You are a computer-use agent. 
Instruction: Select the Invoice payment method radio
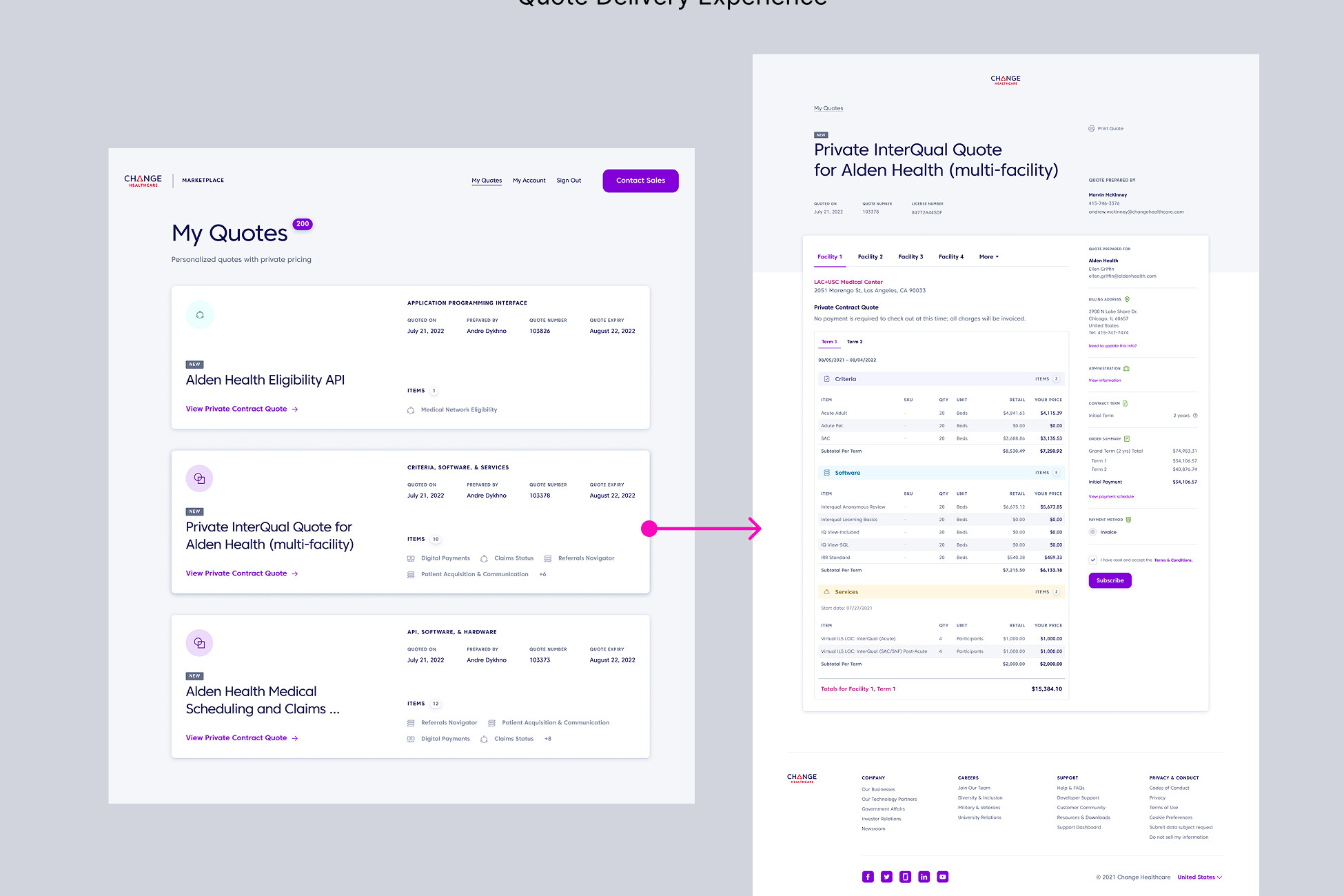[x=1092, y=532]
